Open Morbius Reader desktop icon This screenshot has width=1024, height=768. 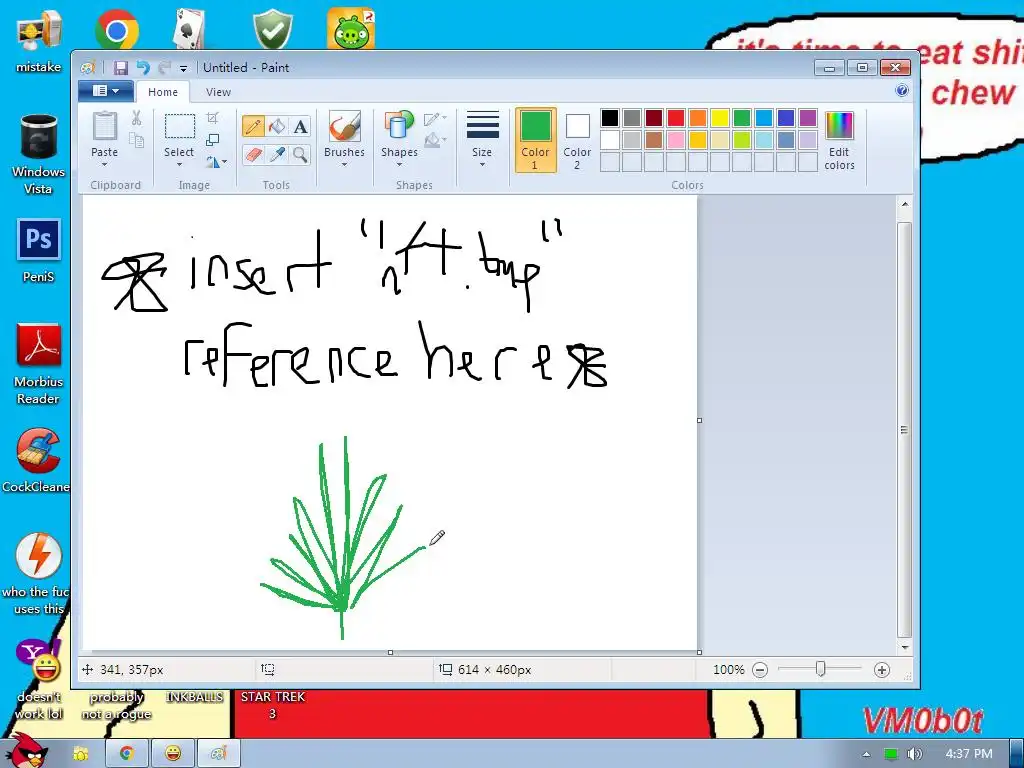tap(39, 345)
